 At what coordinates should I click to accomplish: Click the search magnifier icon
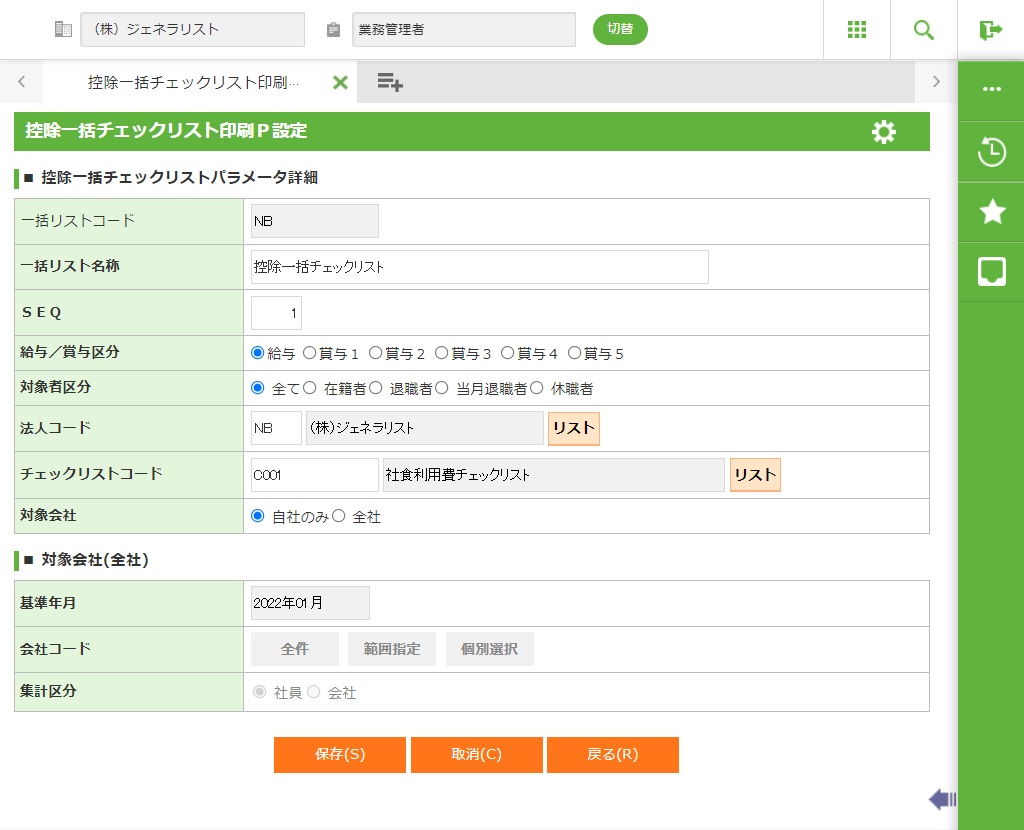(x=923, y=30)
